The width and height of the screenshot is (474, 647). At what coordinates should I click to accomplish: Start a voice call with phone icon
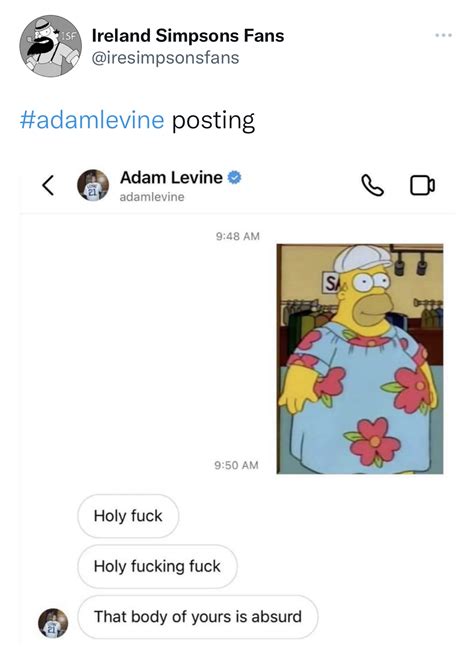pyautogui.click(x=372, y=185)
